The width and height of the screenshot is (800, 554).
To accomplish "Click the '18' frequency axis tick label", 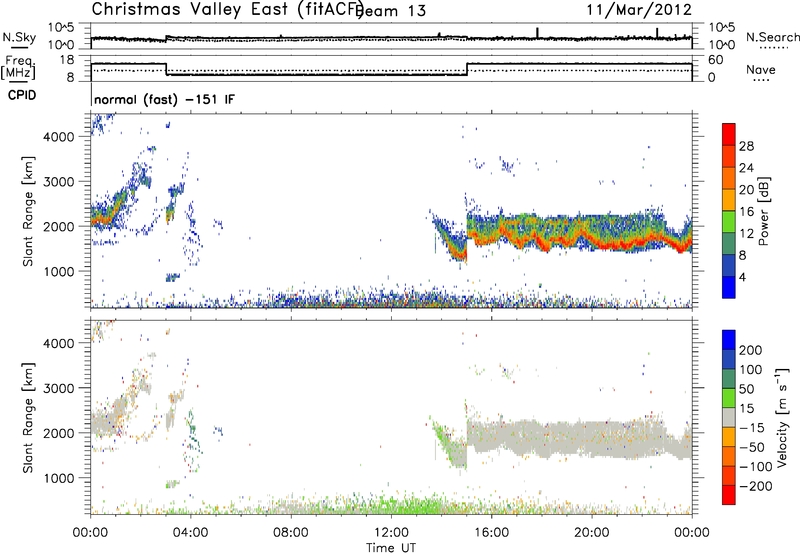I will coord(68,60).
